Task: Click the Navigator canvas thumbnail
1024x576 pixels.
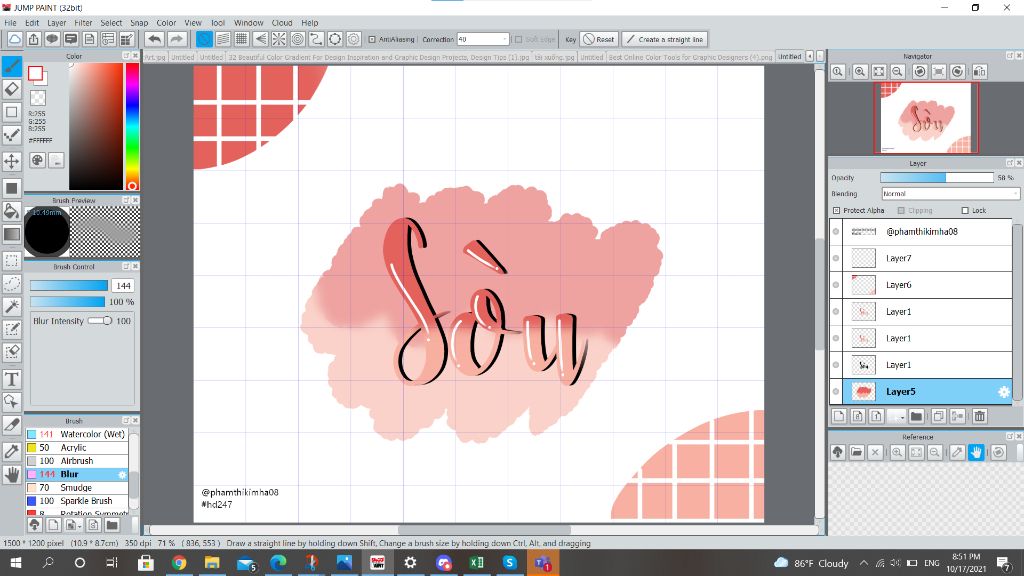Action: [x=926, y=118]
